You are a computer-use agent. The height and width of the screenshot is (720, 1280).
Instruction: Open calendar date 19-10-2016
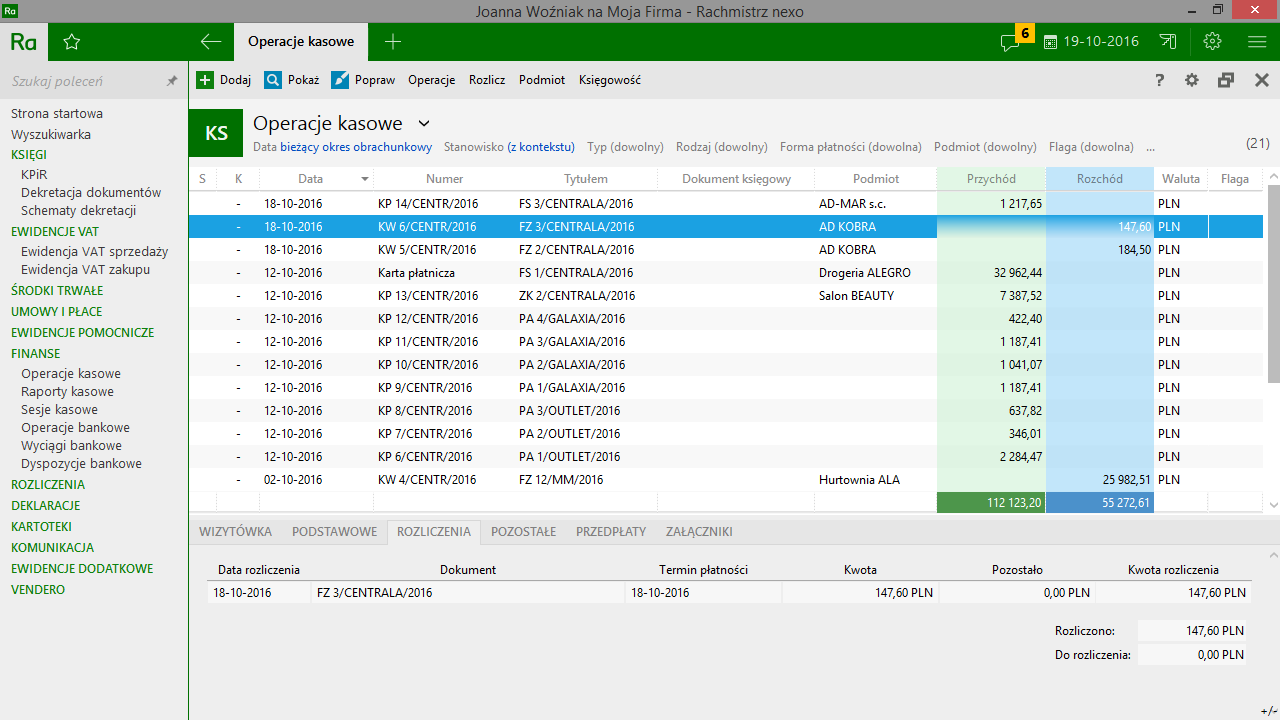[1091, 42]
